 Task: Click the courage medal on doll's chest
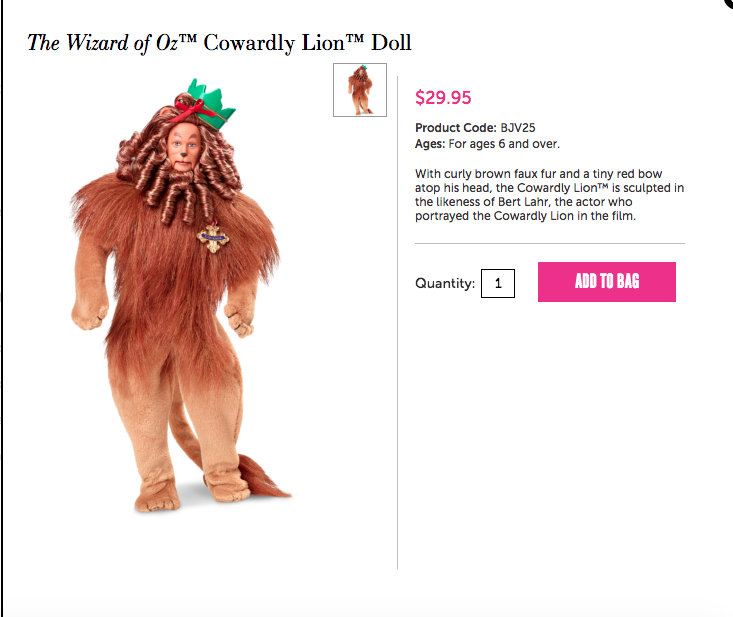click(x=213, y=238)
